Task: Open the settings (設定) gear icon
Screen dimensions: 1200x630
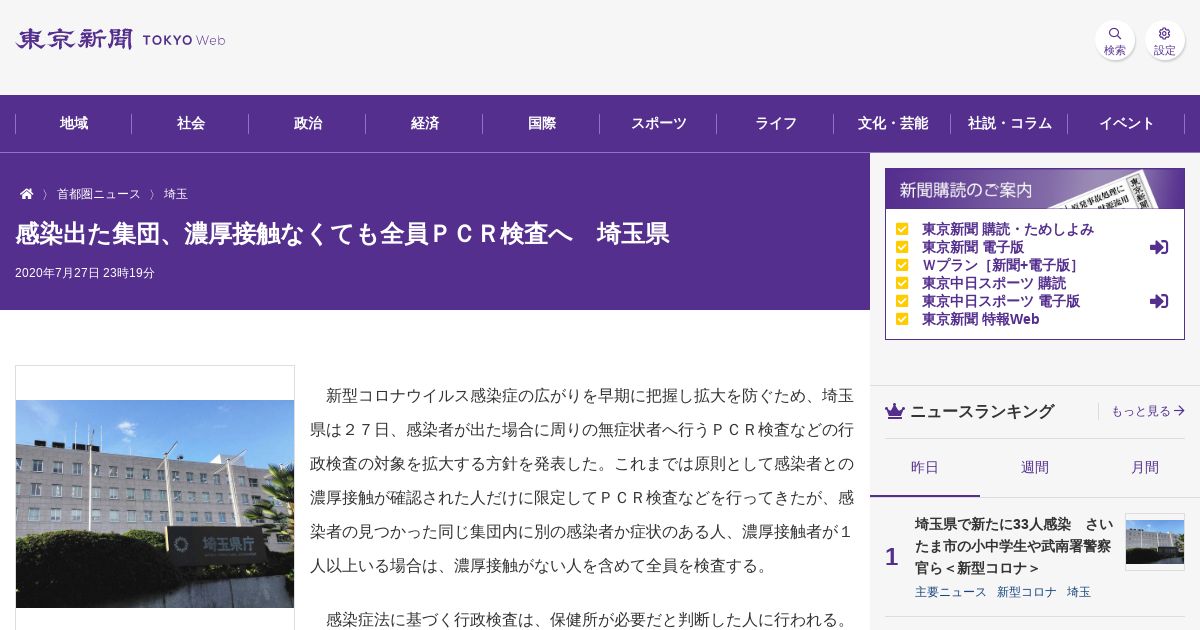Action: pos(1165,40)
